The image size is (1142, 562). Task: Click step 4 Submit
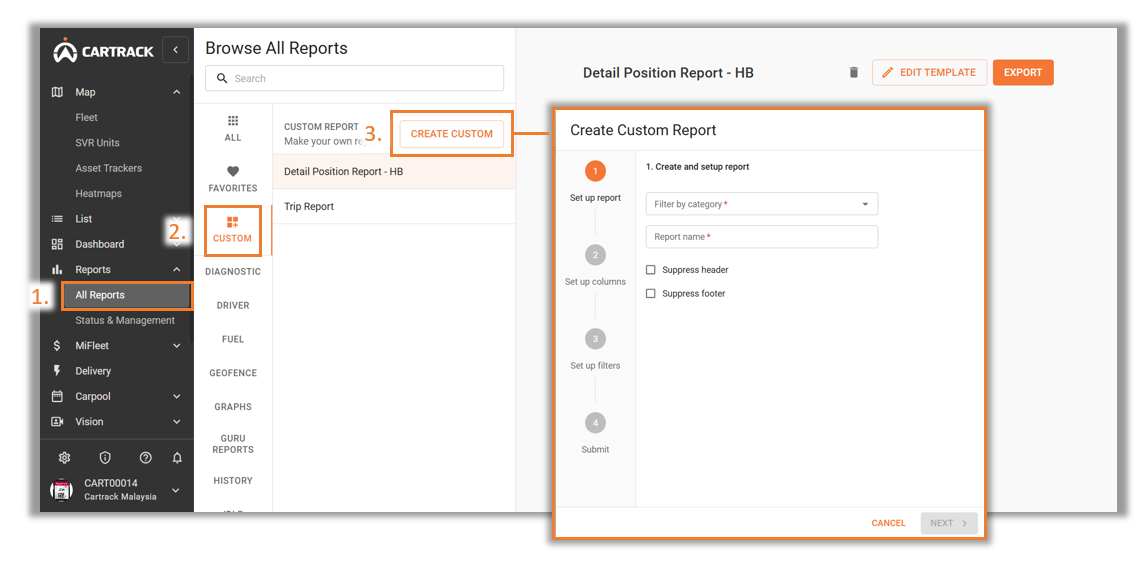tap(595, 433)
